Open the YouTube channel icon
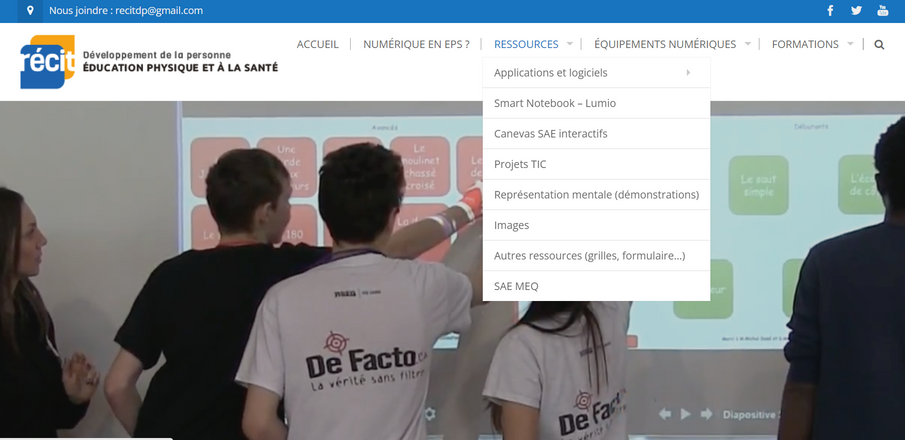The image size is (905, 440). pyautogui.click(x=882, y=11)
